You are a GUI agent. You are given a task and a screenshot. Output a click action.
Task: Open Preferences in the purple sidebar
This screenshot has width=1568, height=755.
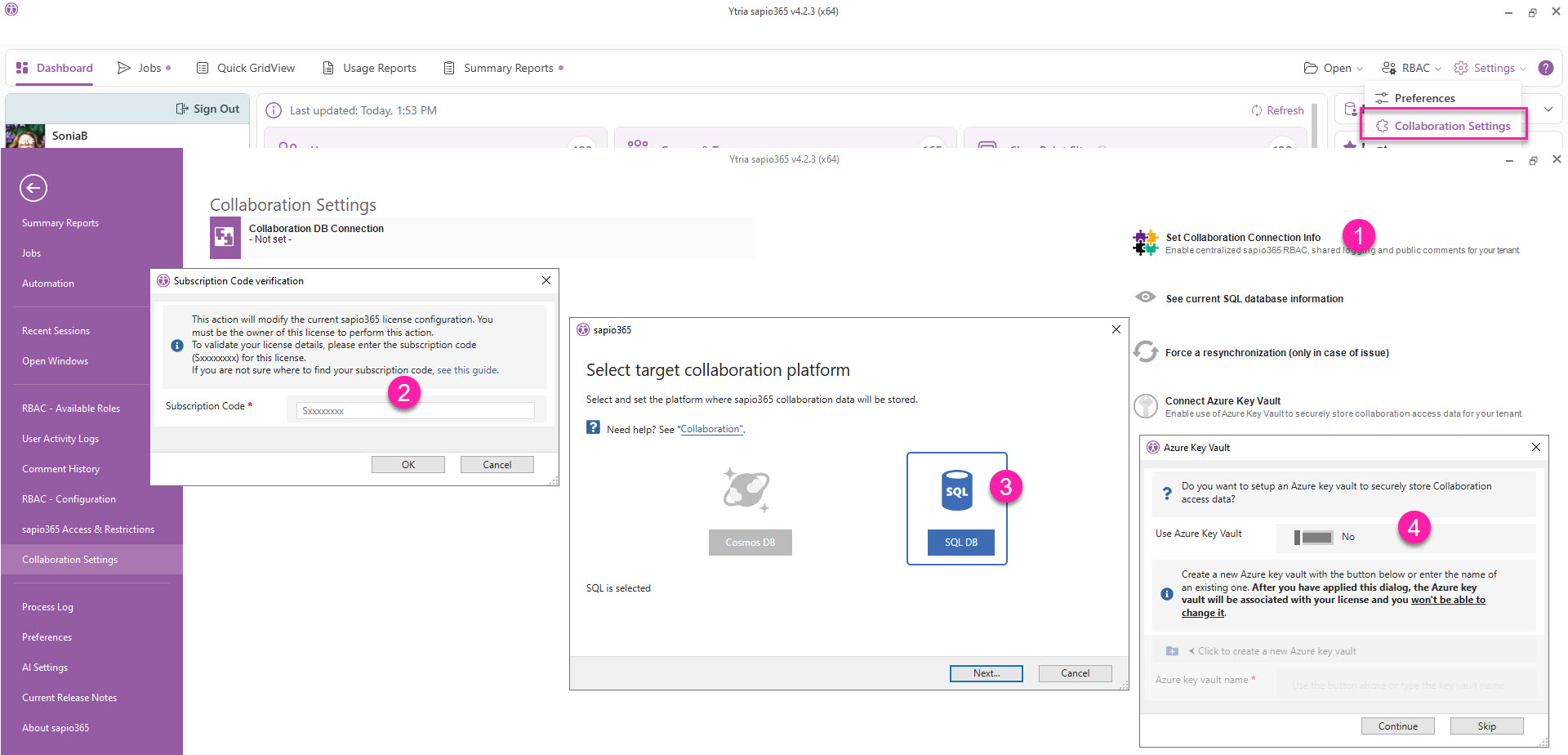47,637
